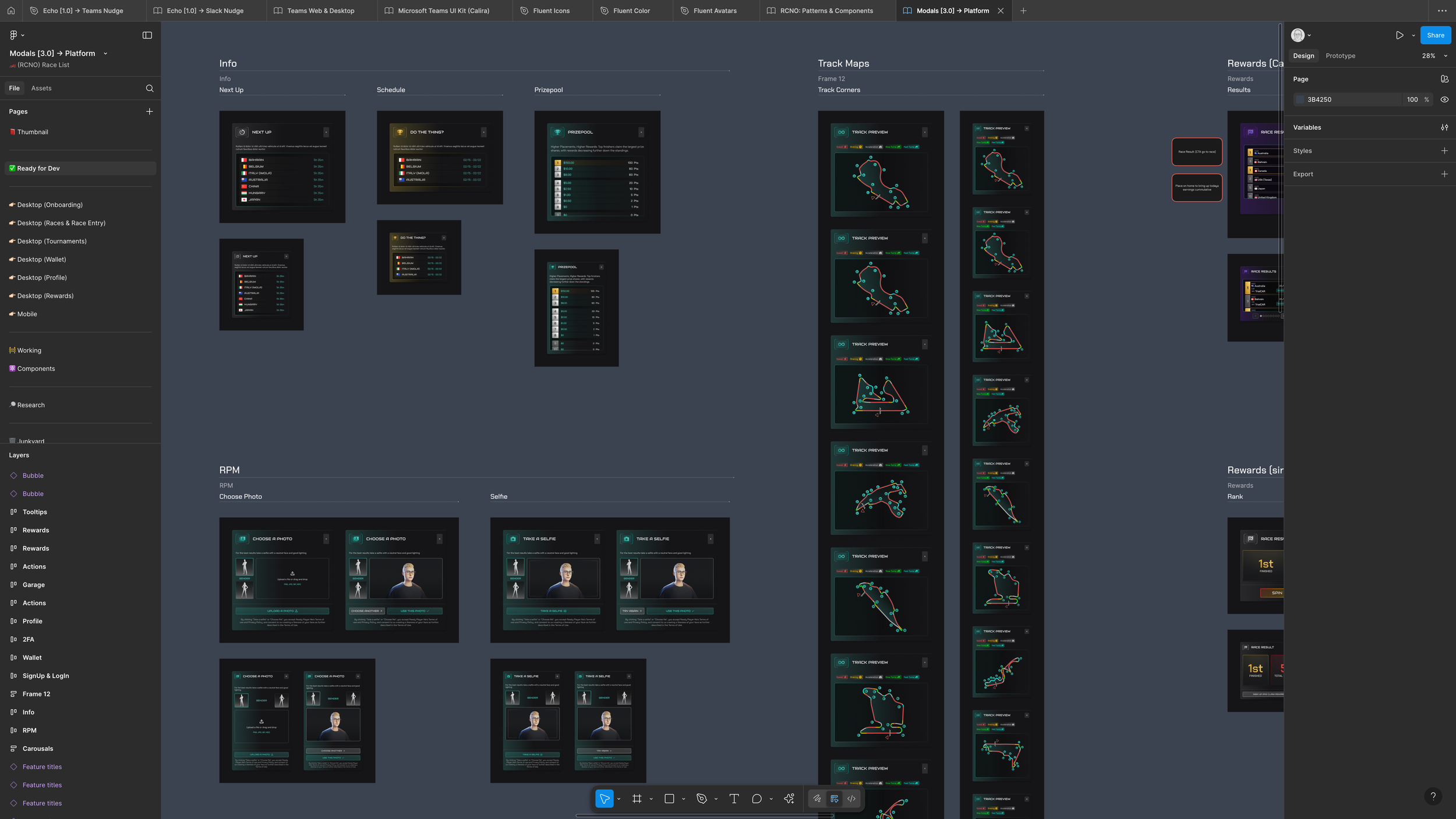Open file name dropdown next to Platform
Image resolution: width=1456 pixels, height=819 pixels.
(x=105, y=54)
